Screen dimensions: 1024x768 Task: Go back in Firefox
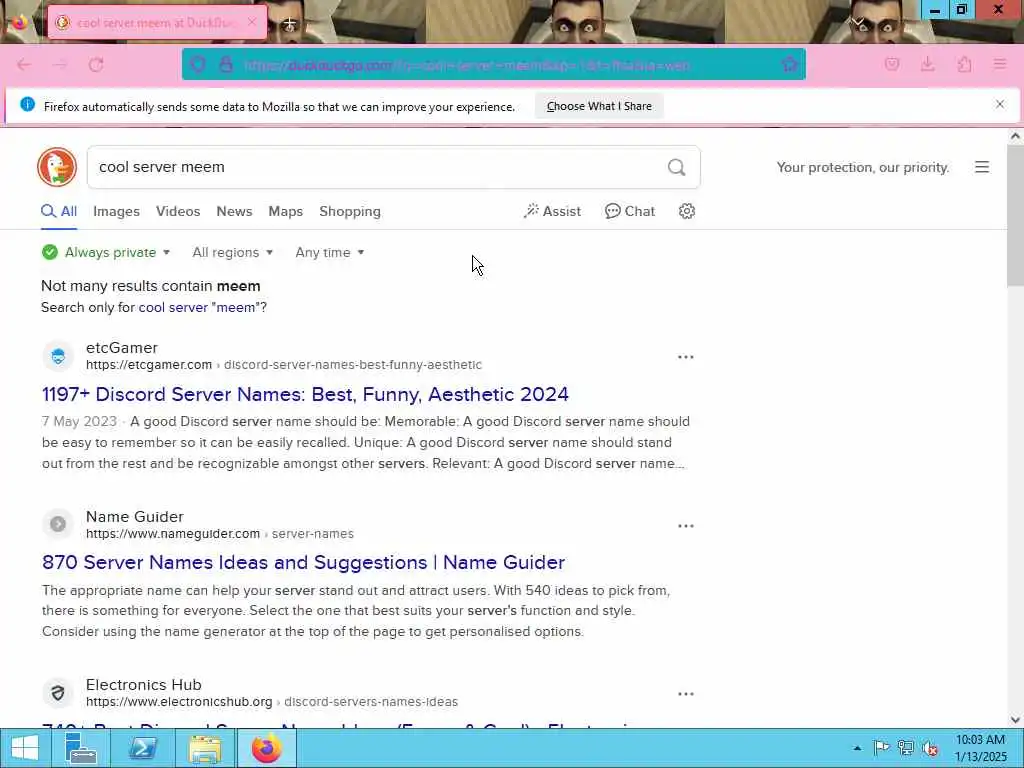click(x=24, y=64)
